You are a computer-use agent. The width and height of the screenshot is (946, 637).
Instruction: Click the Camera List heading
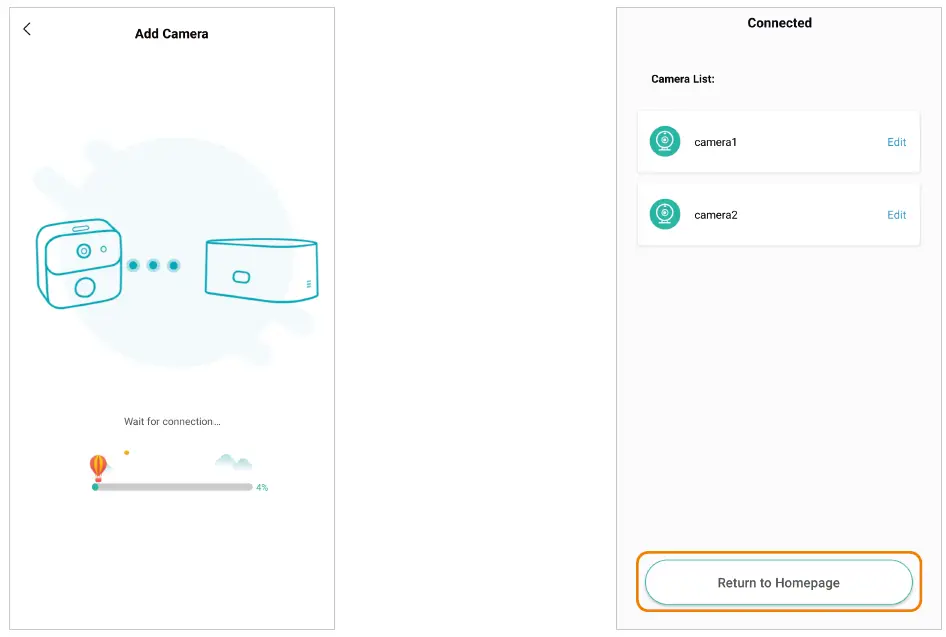pyautogui.click(x=683, y=79)
